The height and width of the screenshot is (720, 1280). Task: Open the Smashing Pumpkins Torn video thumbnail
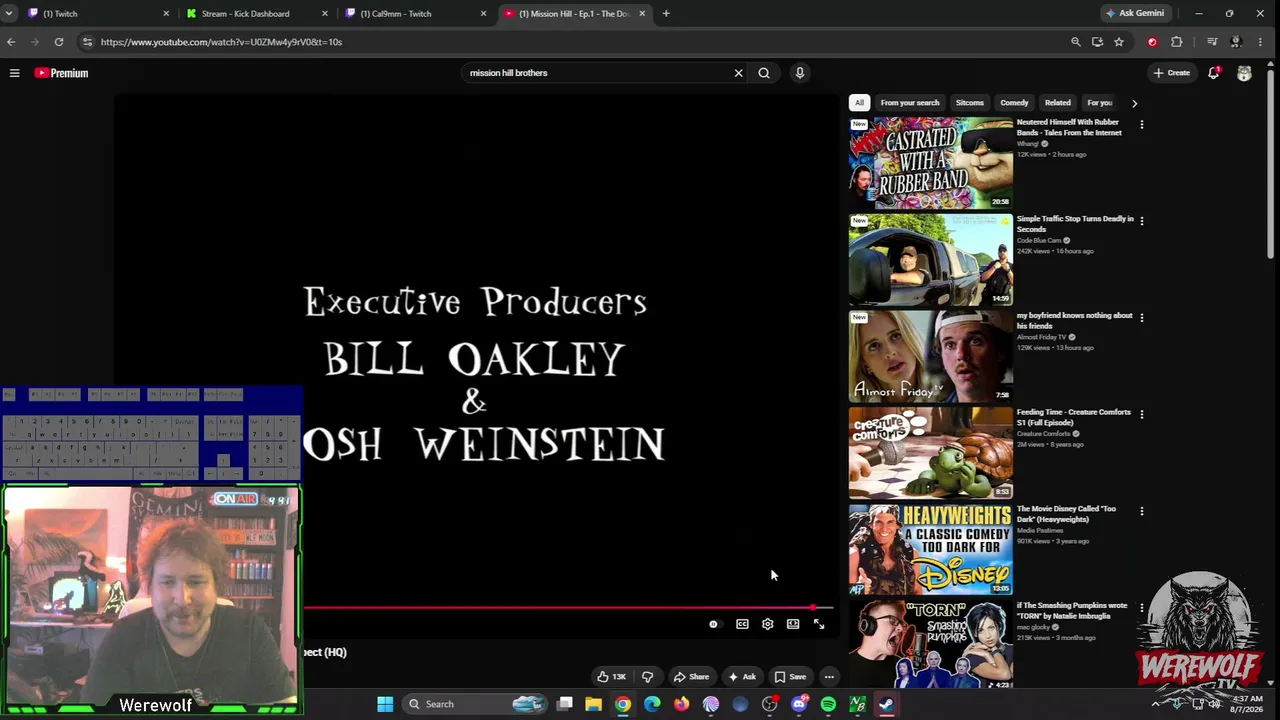coord(931,645)
